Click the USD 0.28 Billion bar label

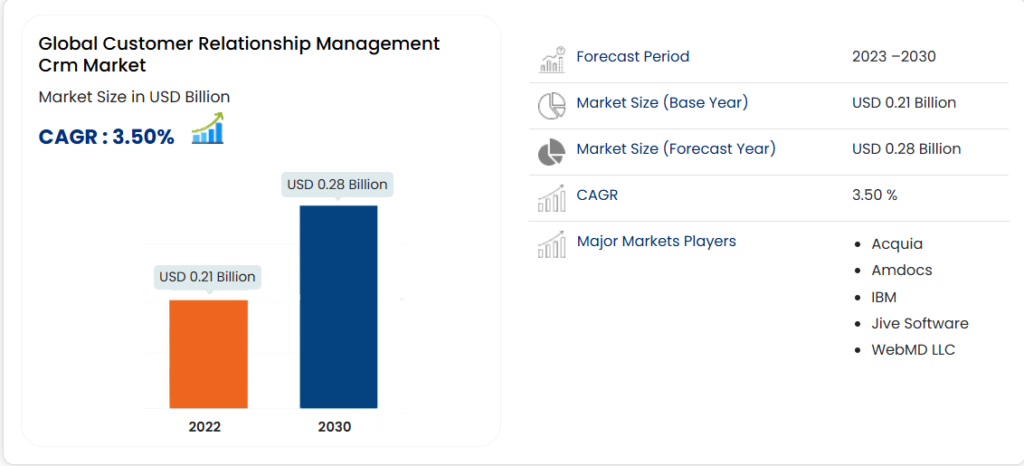[x=337, y=184]
